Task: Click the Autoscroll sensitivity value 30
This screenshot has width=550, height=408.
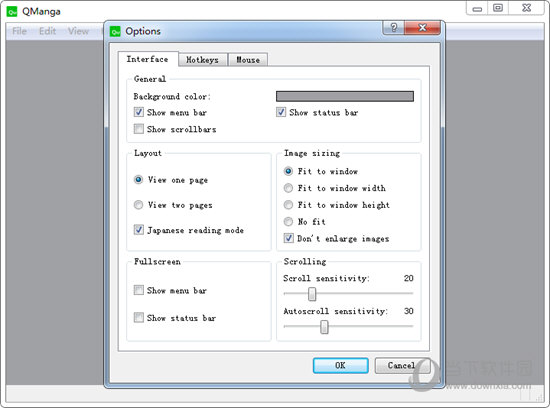Action: tap(408, 311)
